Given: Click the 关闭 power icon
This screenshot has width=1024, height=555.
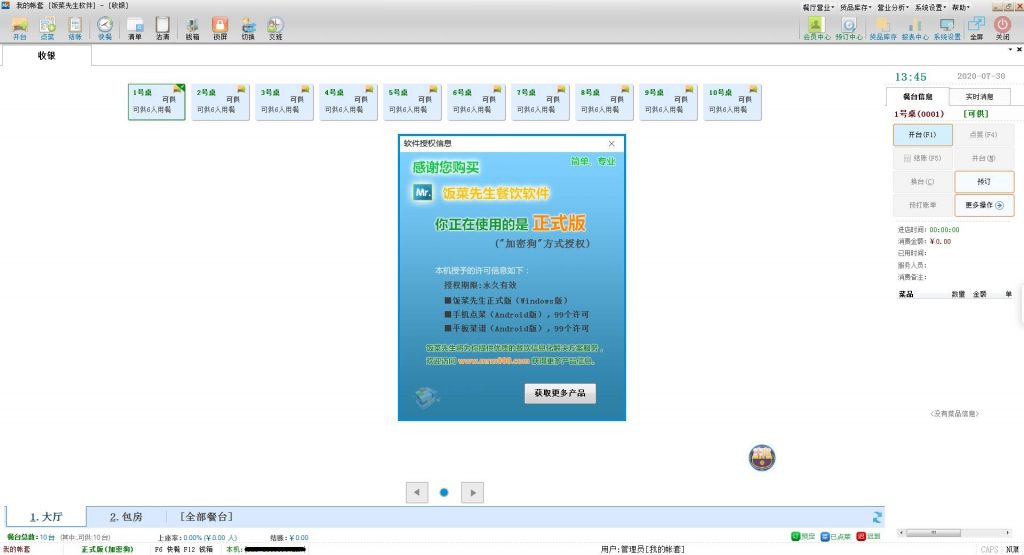Looking at the screenshot, I should click(1002, 28).
